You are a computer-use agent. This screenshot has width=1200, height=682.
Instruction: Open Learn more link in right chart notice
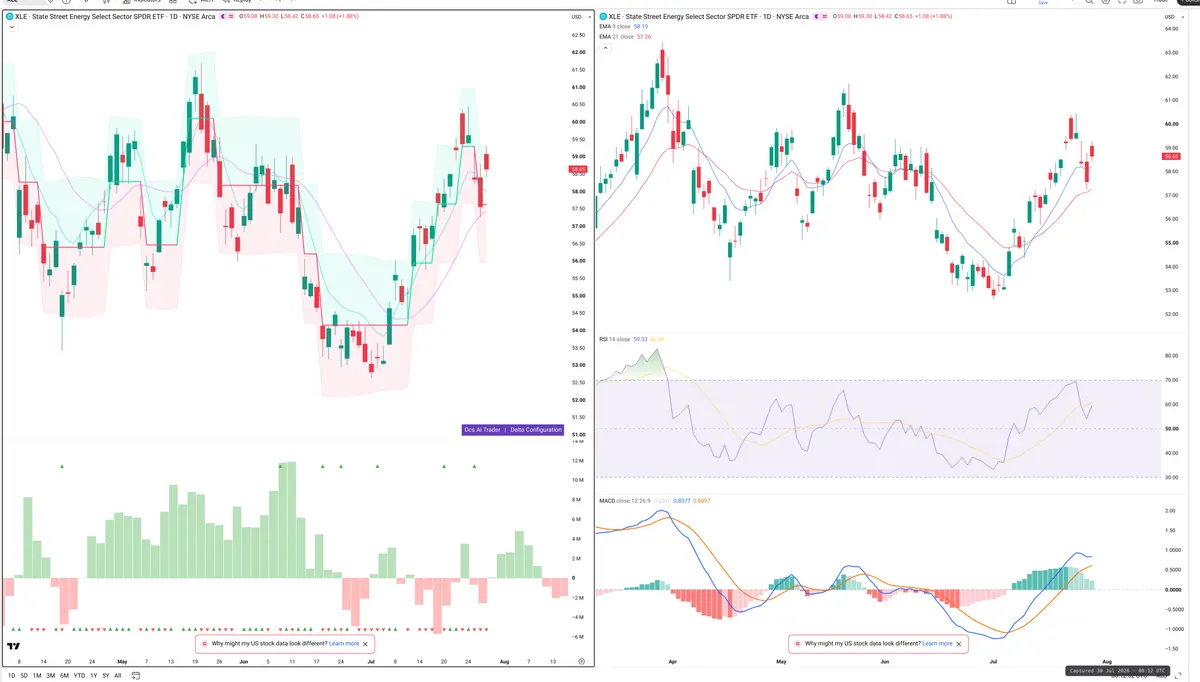point(937,644)
